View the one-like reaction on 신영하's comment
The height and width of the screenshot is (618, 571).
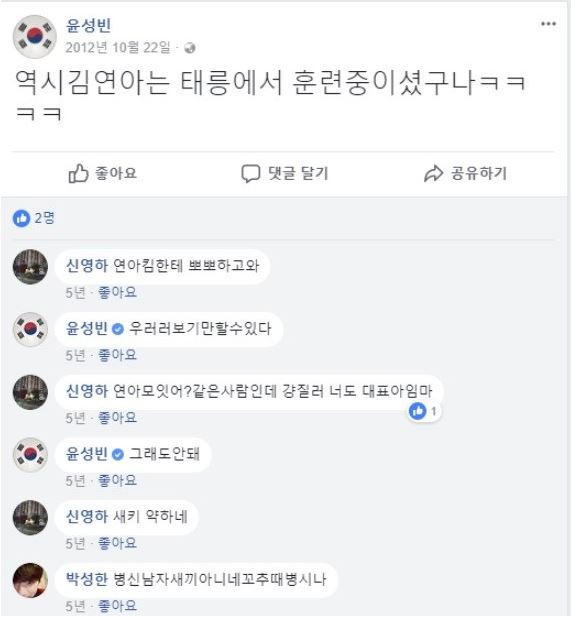(x=423, y=411)
